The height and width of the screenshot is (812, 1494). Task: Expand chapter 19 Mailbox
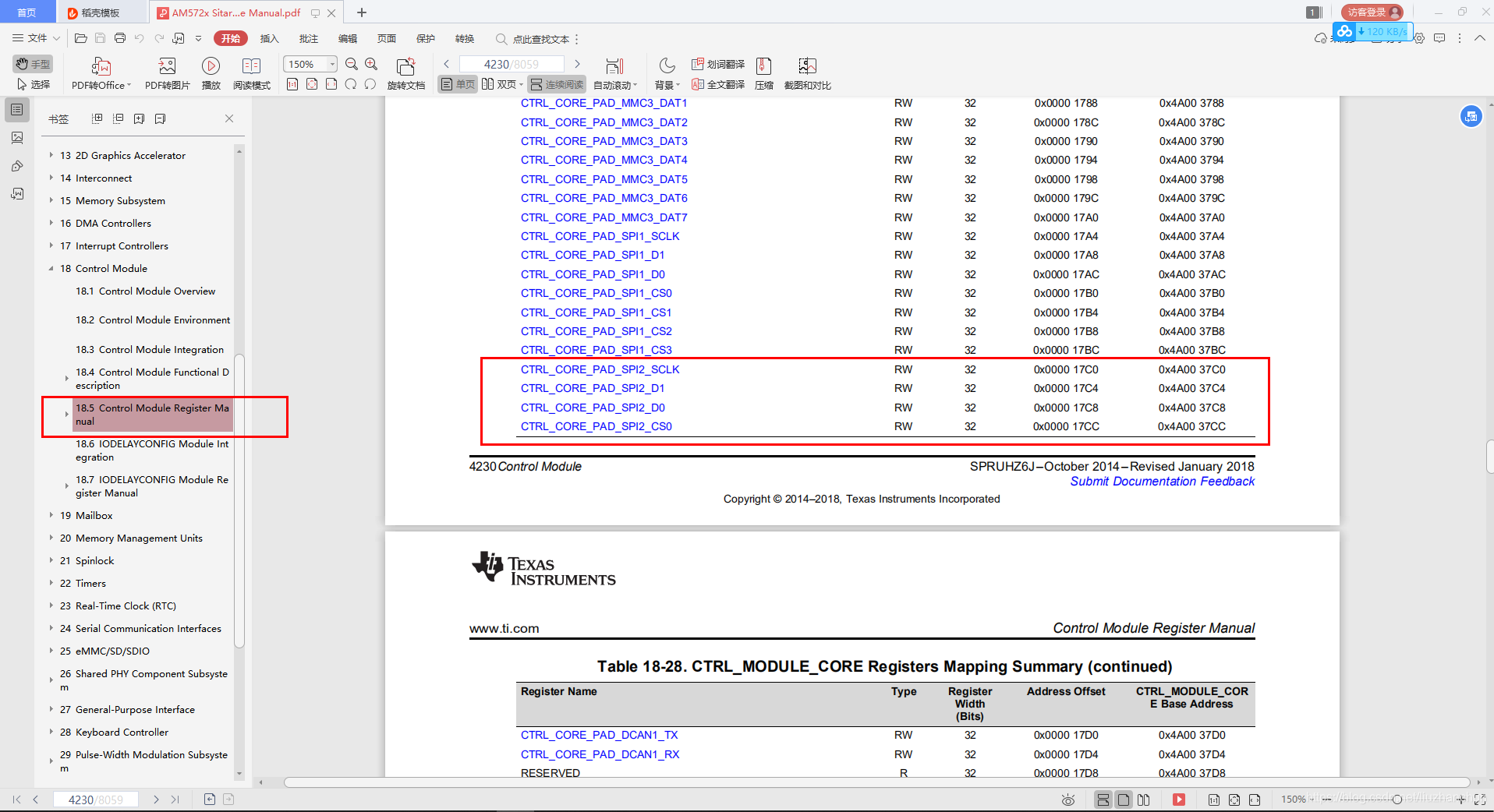click(x=51, y=515)
